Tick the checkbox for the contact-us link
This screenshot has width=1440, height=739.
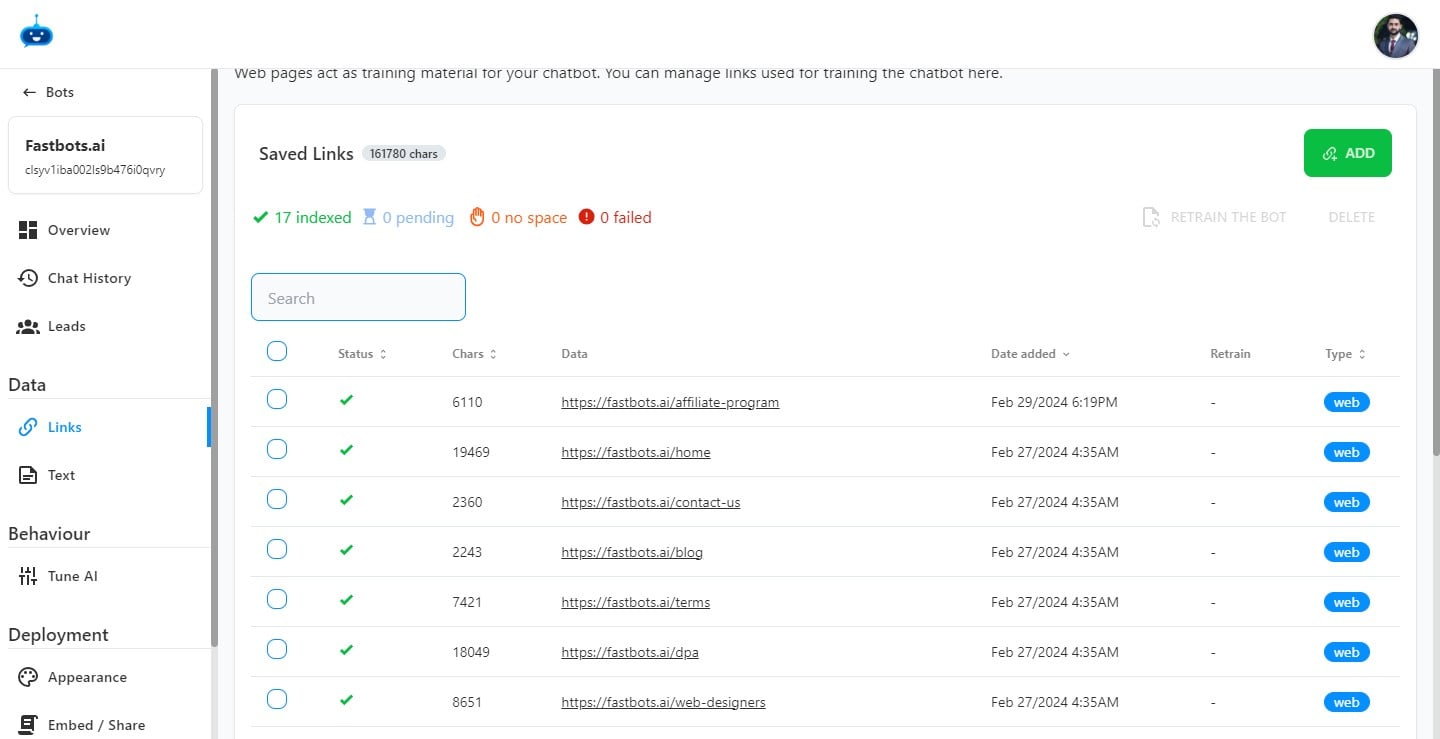point(277,499)
